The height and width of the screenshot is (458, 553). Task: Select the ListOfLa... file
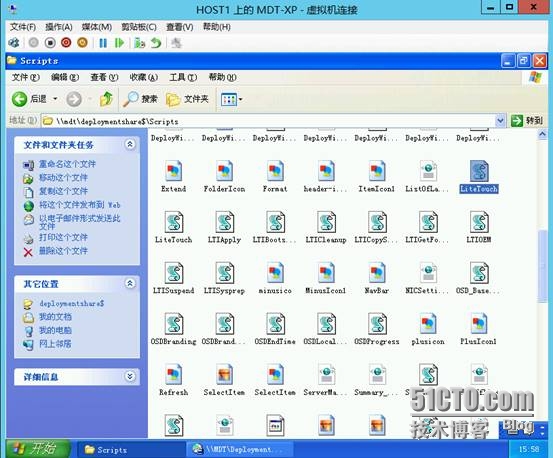(x=427, y=176)
